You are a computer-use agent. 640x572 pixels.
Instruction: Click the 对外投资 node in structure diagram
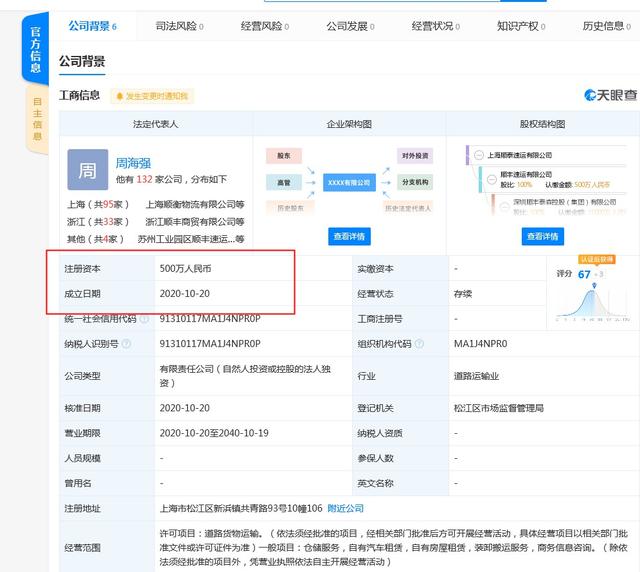coord(414,157)
